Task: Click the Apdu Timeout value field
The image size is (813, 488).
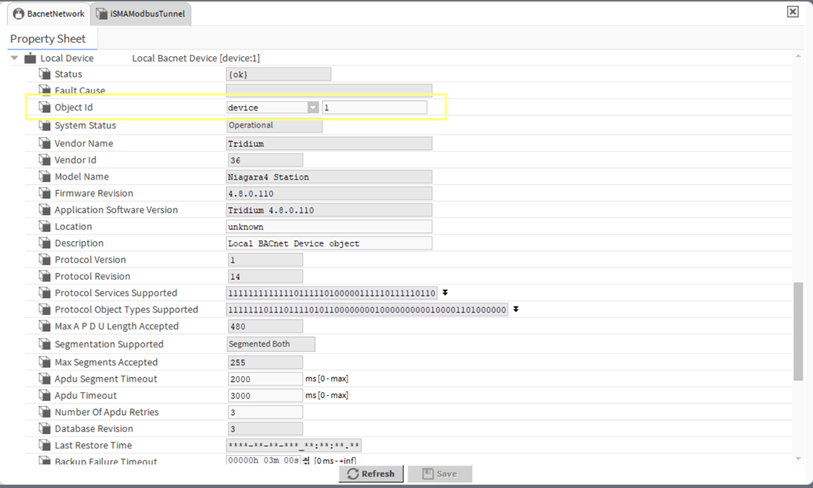Action: [264, 396]
